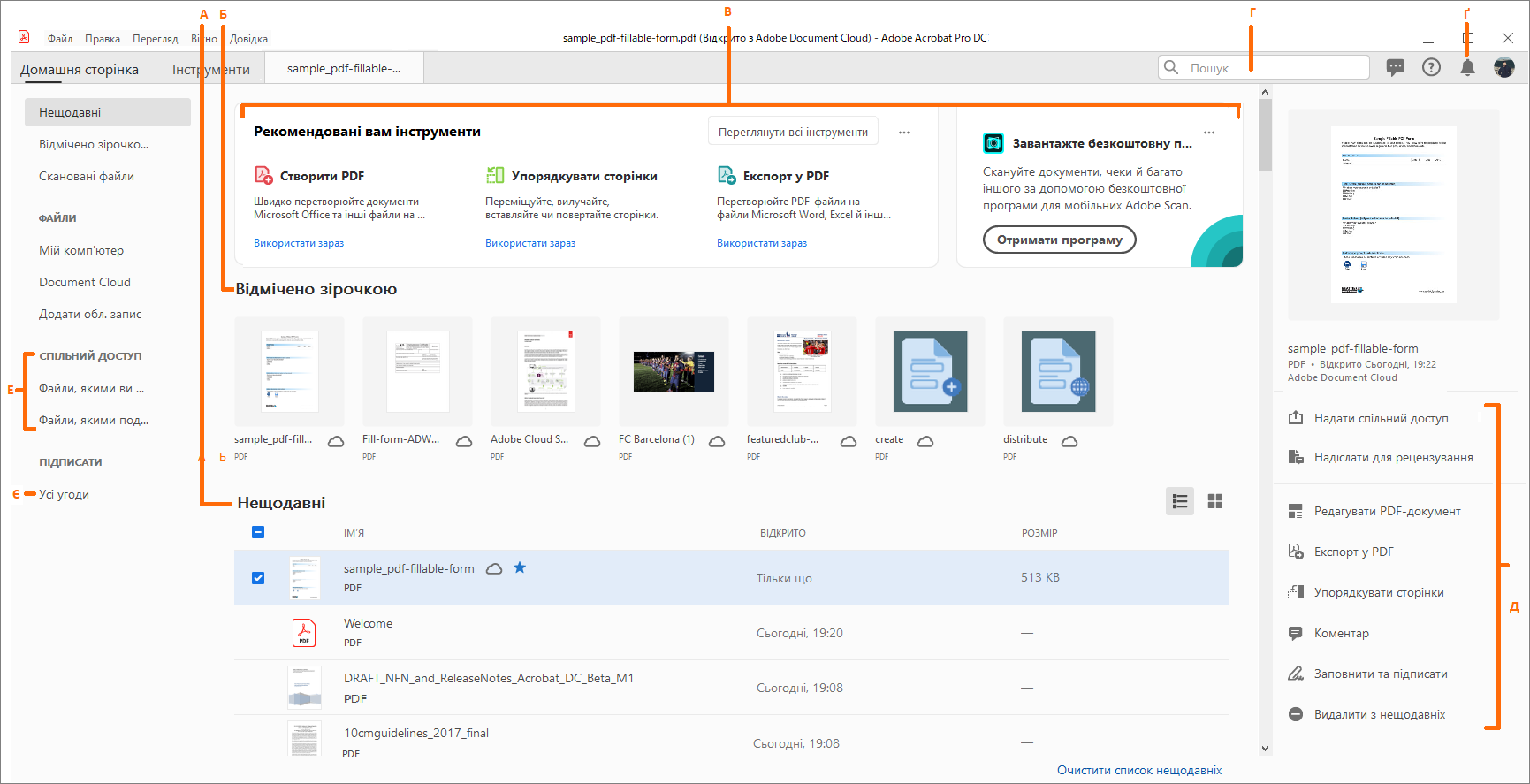Click the scrollbar down arrow at the bottom
The image size is (1530, 784).
tap(1265, 748)
